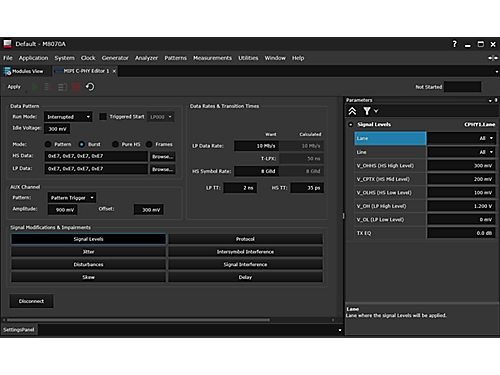
Task: Enable the Triggered Start checkbox
Action: pos(103,117)
